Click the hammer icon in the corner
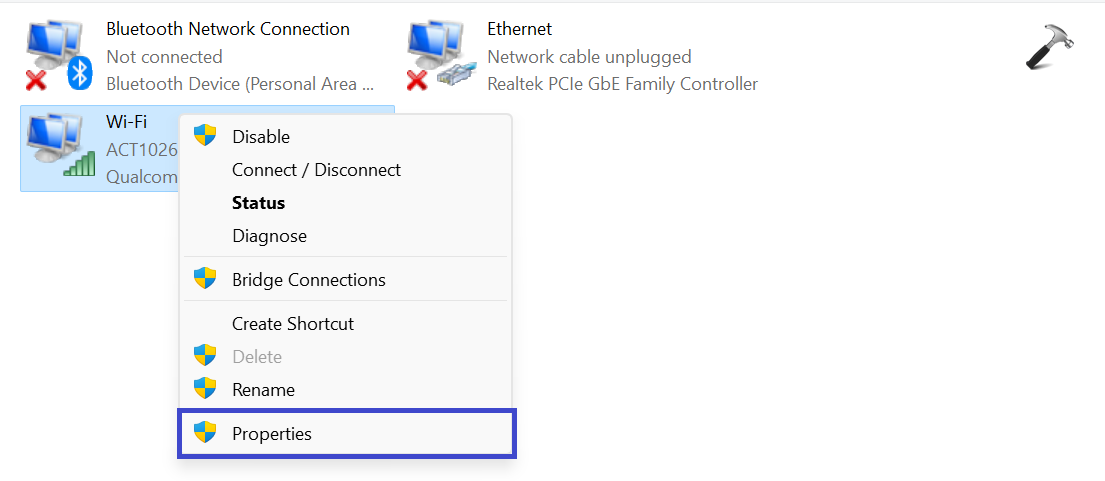This screenshot has width=1105, height=481. 1048,47
